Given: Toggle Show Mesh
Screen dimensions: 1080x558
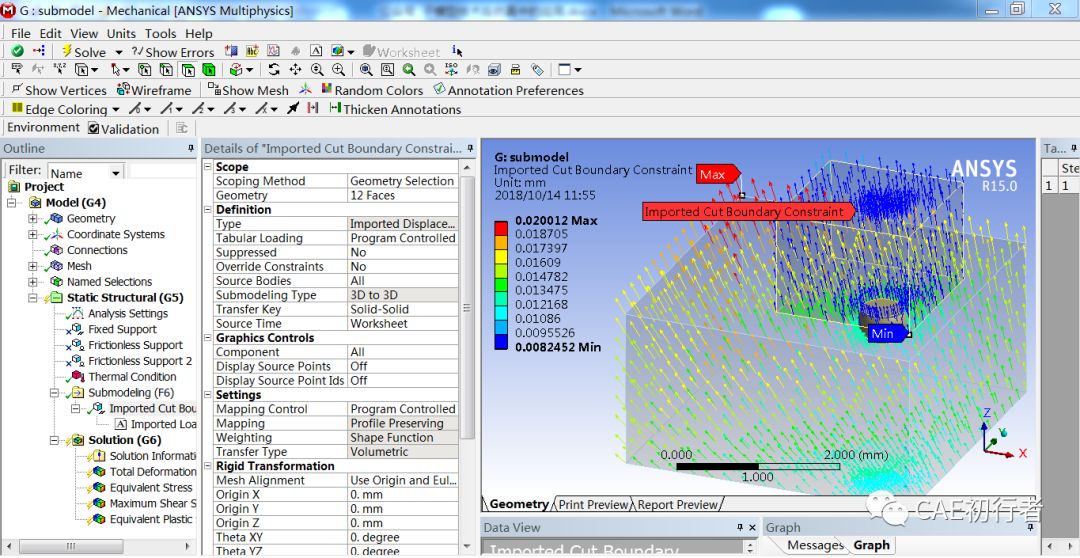Looking at the screenshot, I should [248, 90].
